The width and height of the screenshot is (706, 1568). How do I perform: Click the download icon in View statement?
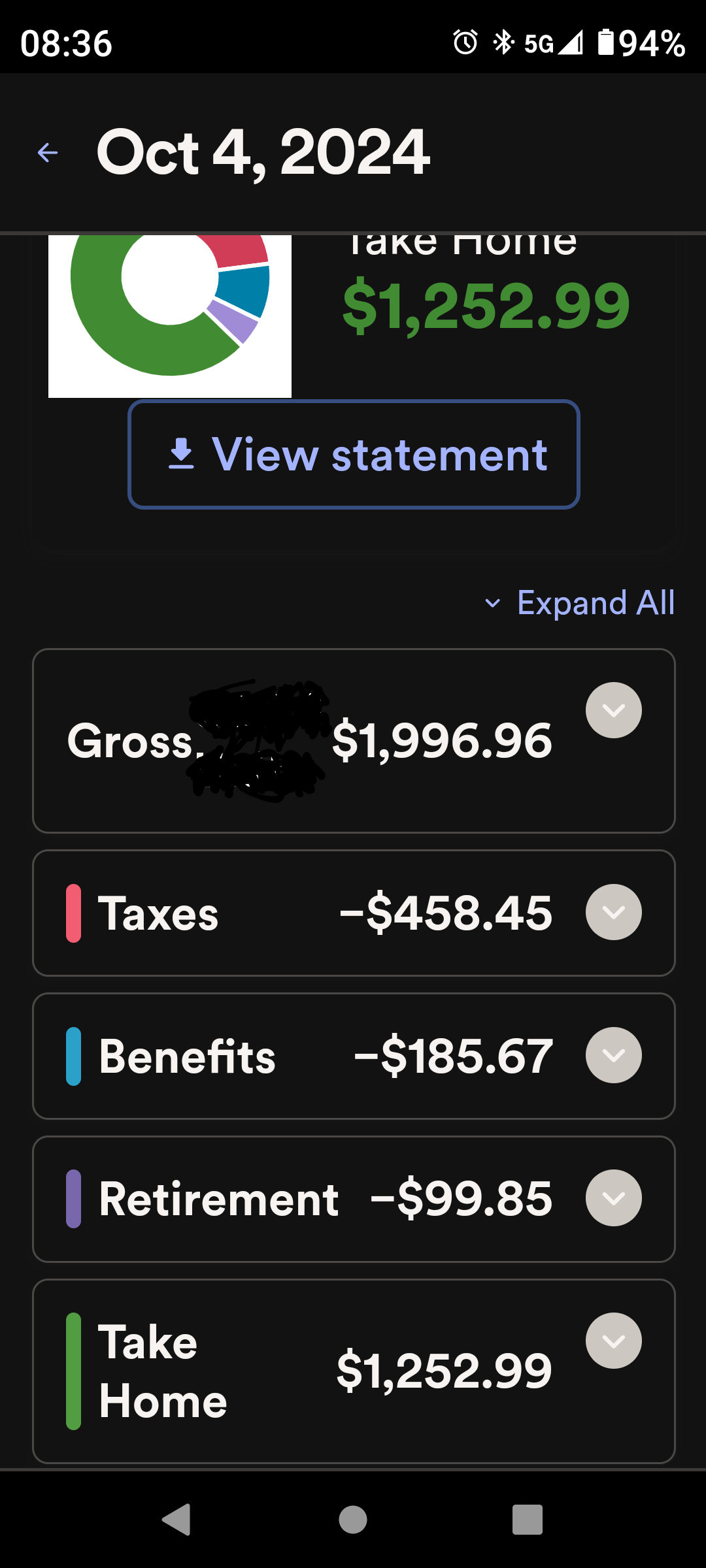(x=181, y=454)
